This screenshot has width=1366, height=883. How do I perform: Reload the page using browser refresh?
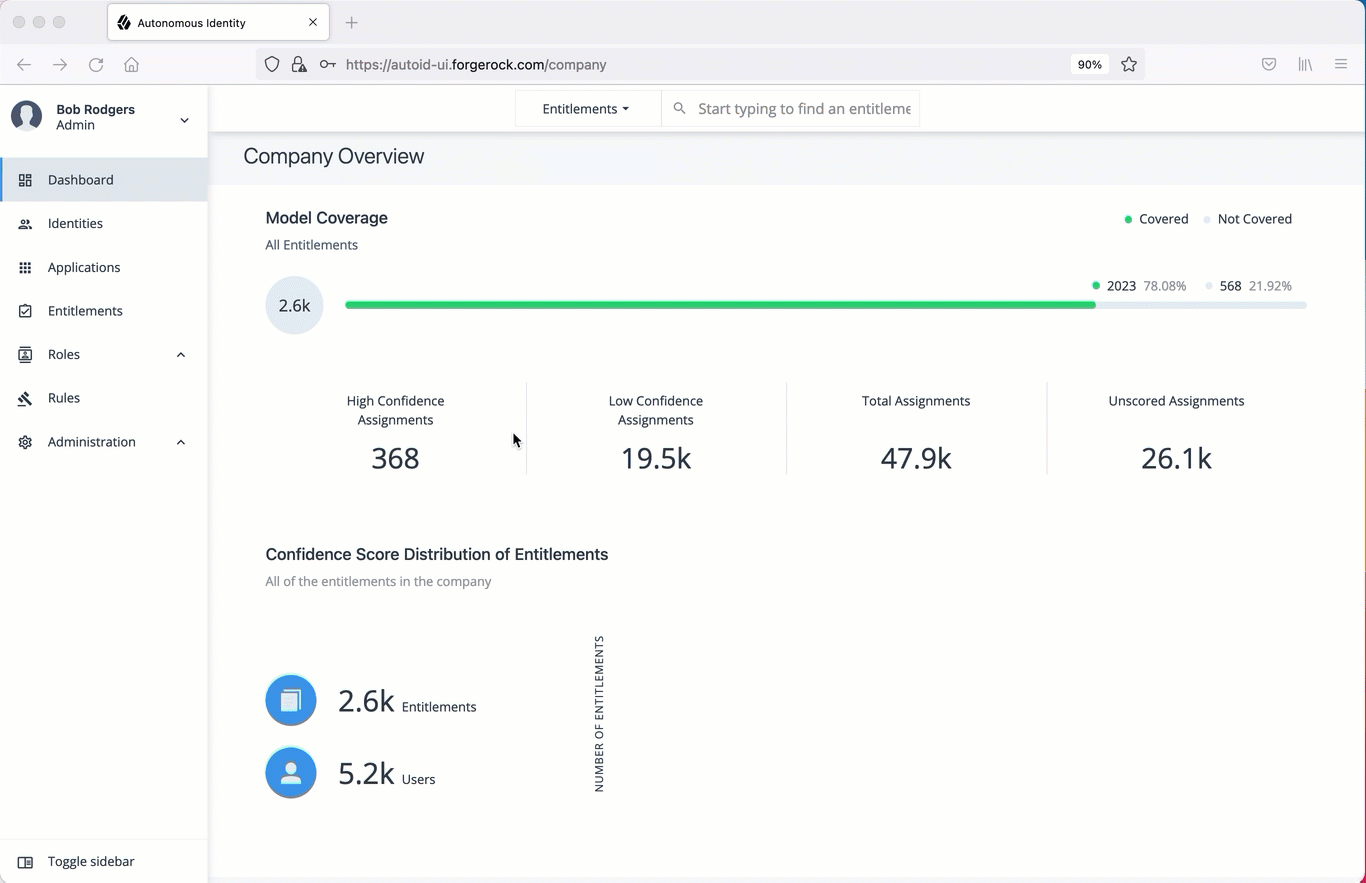pos(96,65)
